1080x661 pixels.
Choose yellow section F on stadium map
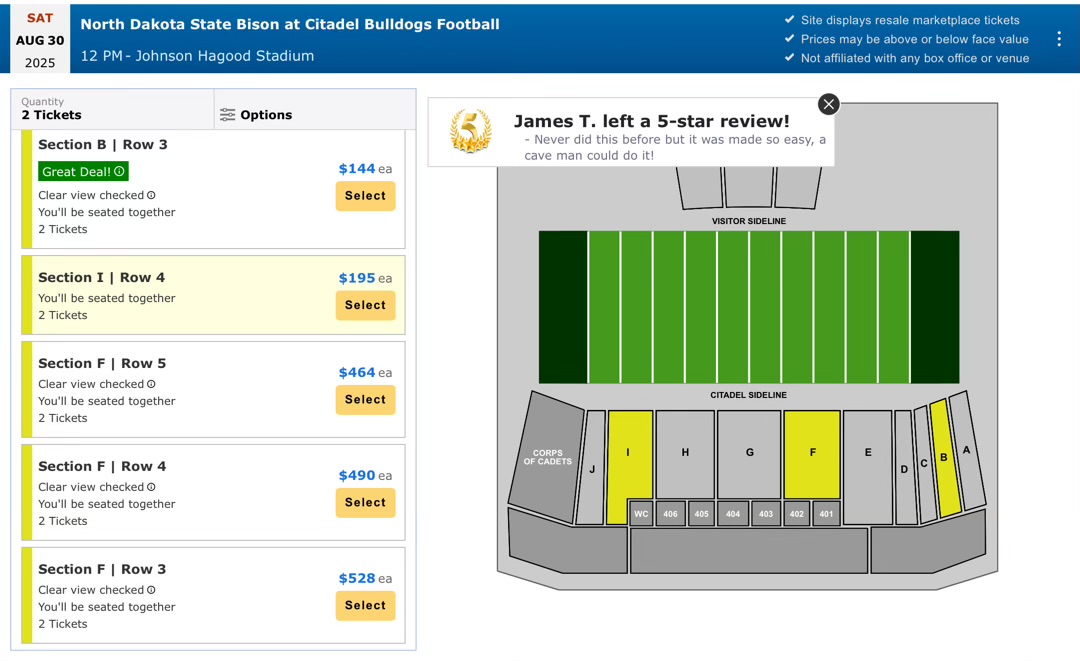tap(812, 453)
